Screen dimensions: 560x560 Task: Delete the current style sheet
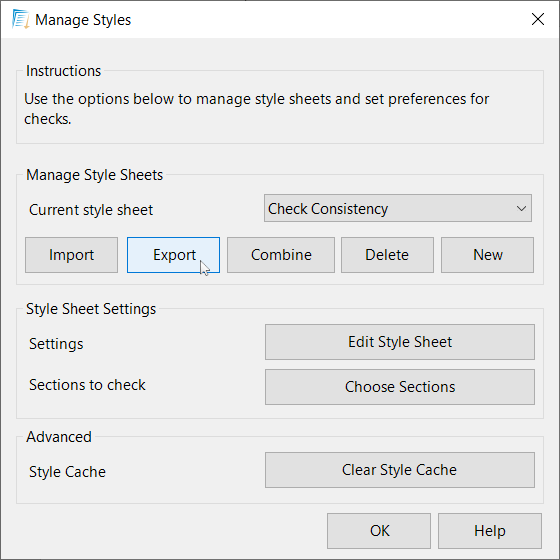387,255
